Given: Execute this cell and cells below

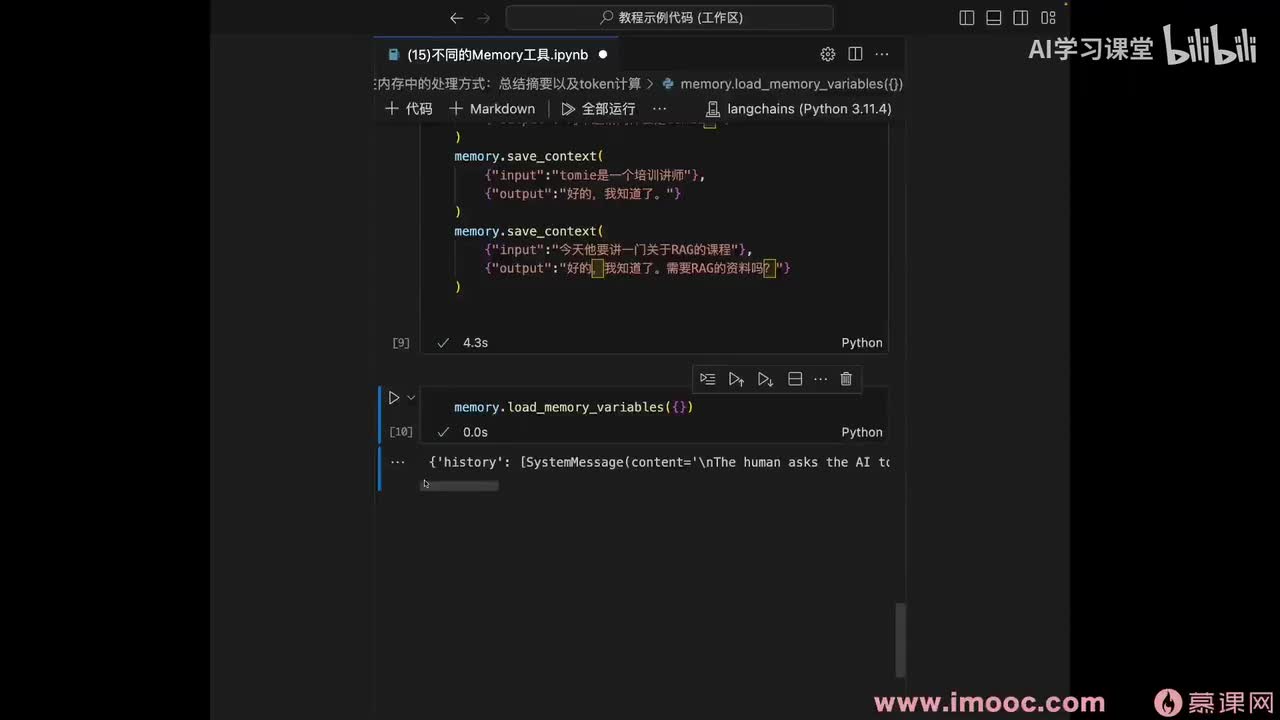Looking at the screenshot, I should (x=766, y=379).
